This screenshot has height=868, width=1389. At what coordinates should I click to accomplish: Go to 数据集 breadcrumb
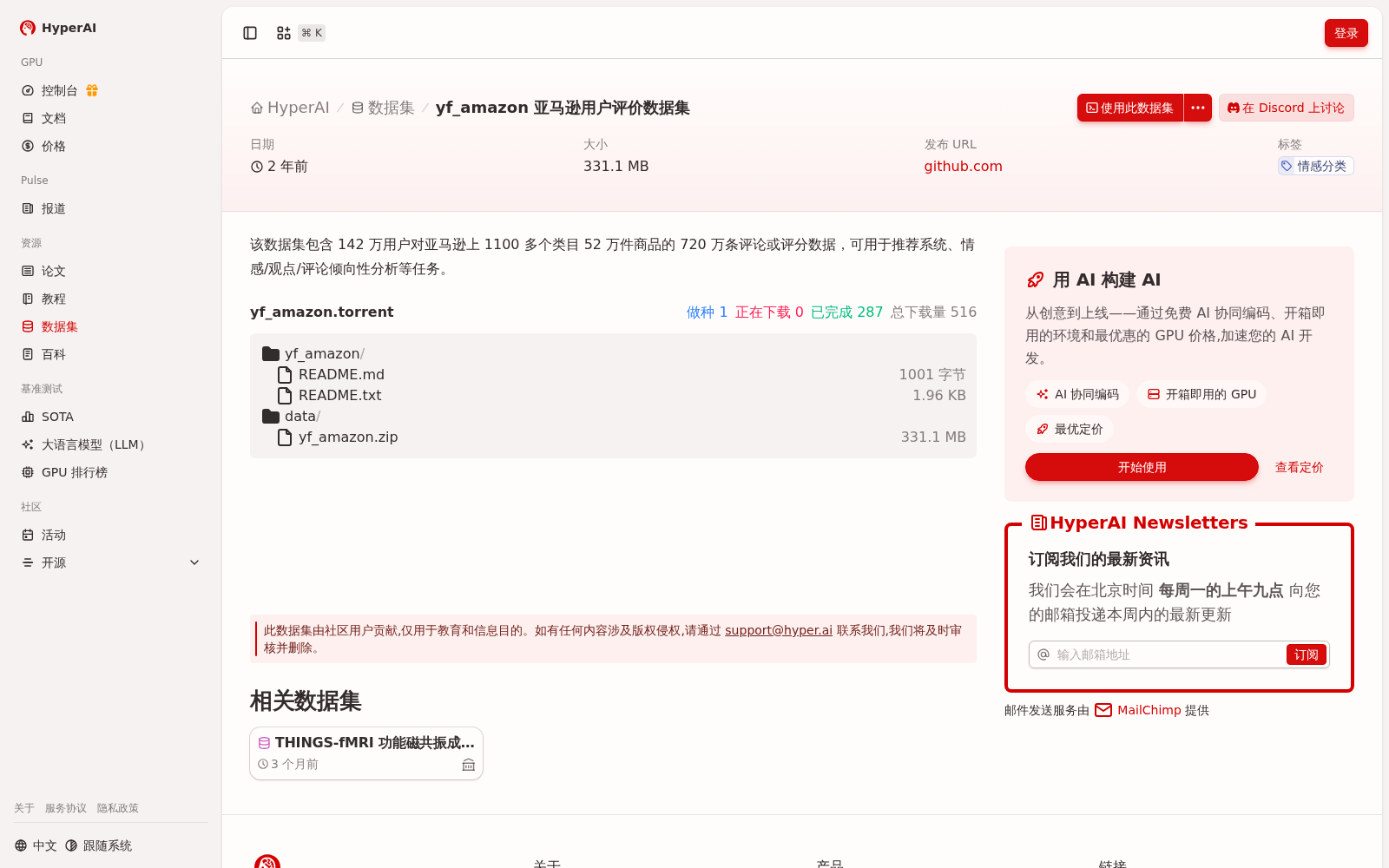(383, 108)
